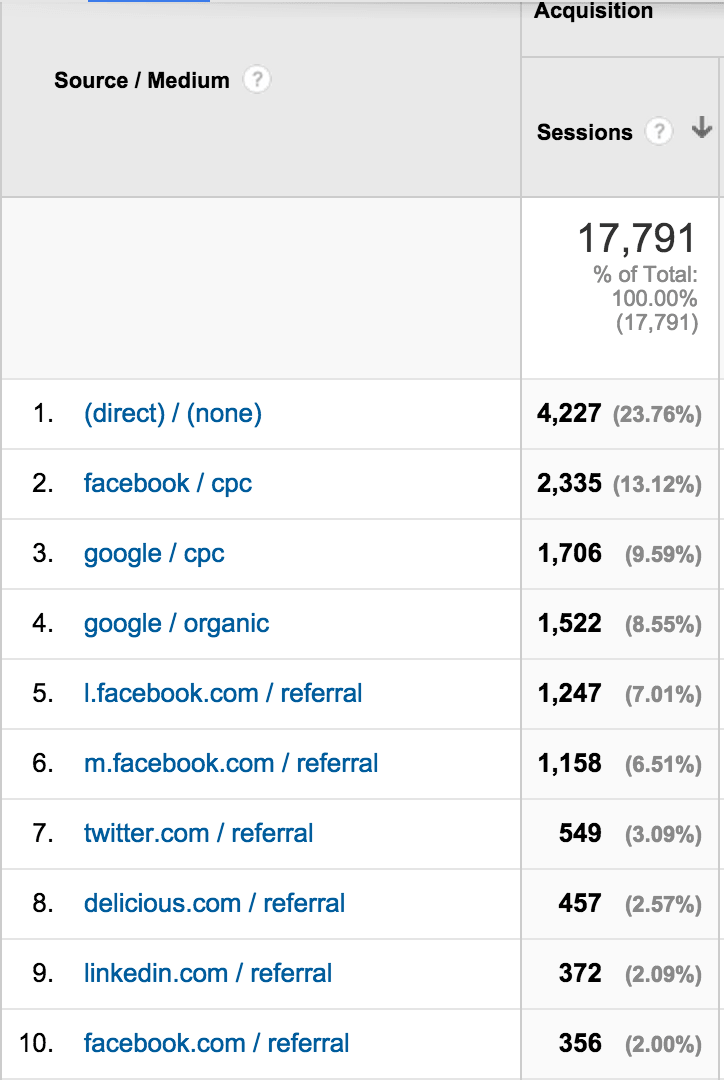Open help icon beside Source / Medium
This screenshot has width=724, height=1084.
click(257, 80)
